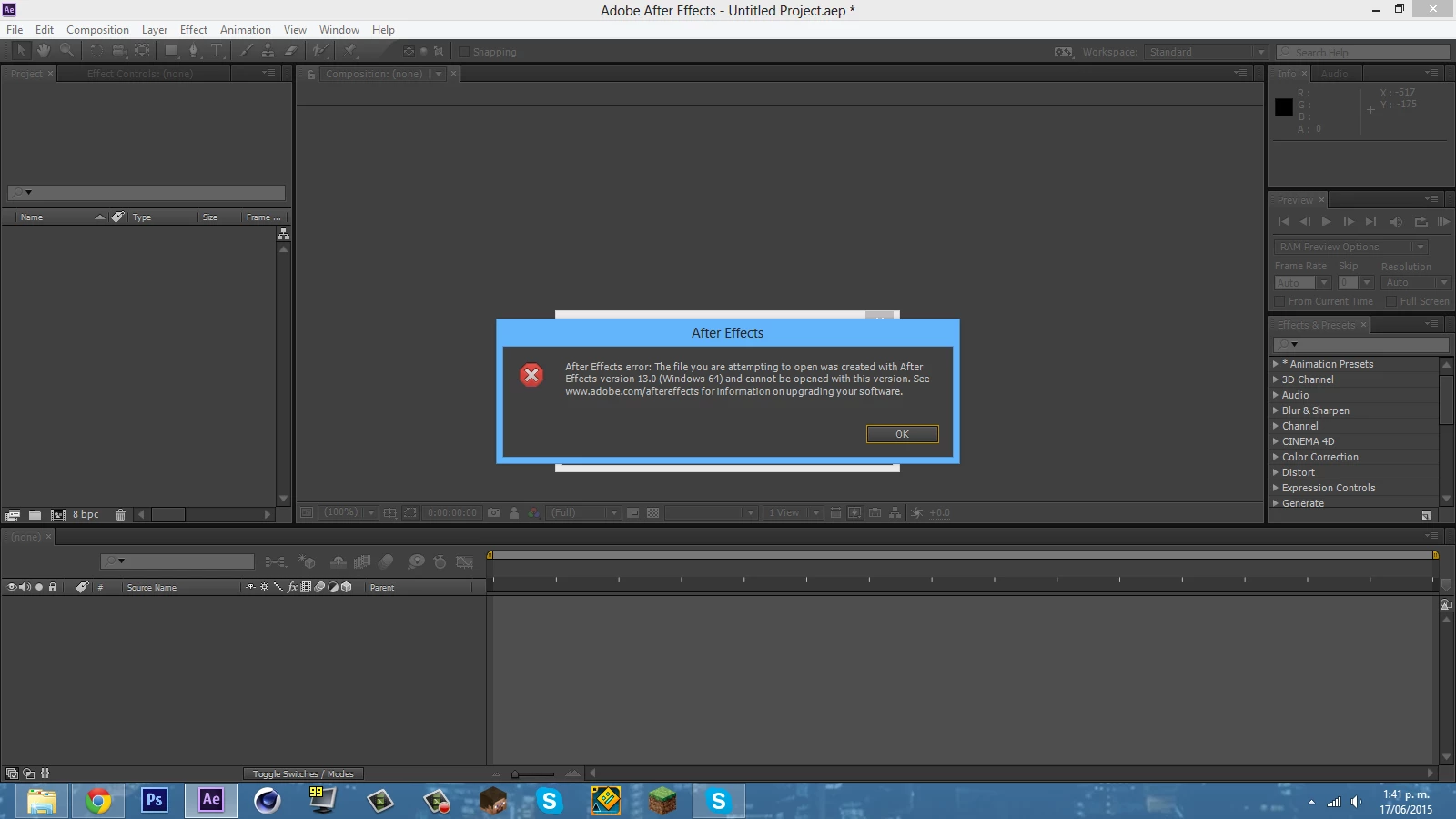This screenshot has width=1456, height=819.
Task: Click the Effects & Presets search field
Action: coord(1360,345)
